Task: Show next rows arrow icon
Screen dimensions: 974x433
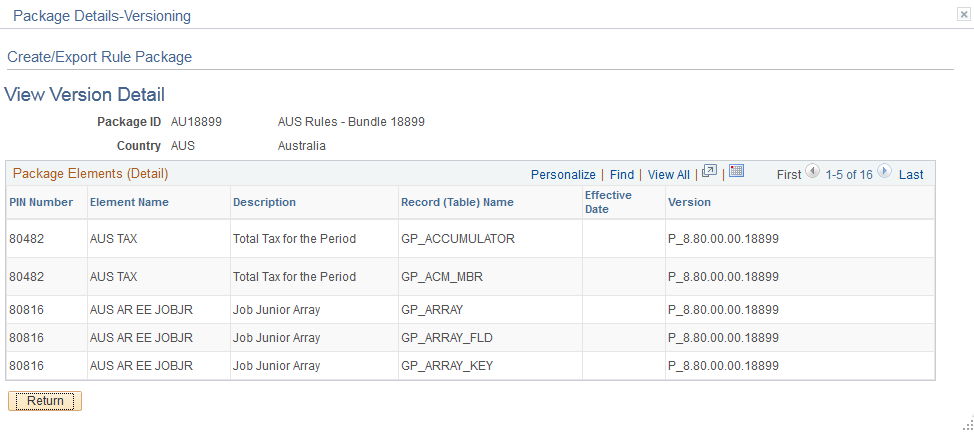Action: [885, 171]
